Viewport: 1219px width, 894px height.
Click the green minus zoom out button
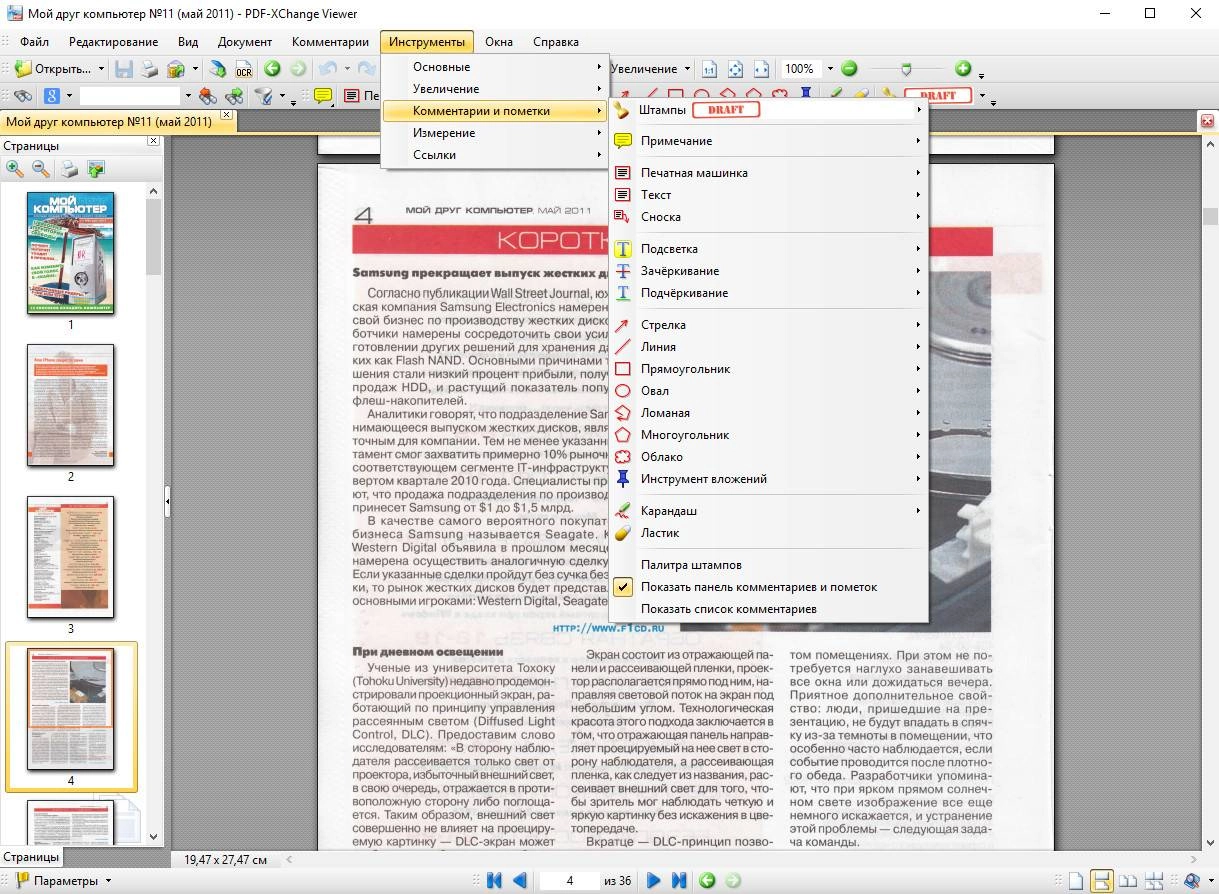coord(849,69)
